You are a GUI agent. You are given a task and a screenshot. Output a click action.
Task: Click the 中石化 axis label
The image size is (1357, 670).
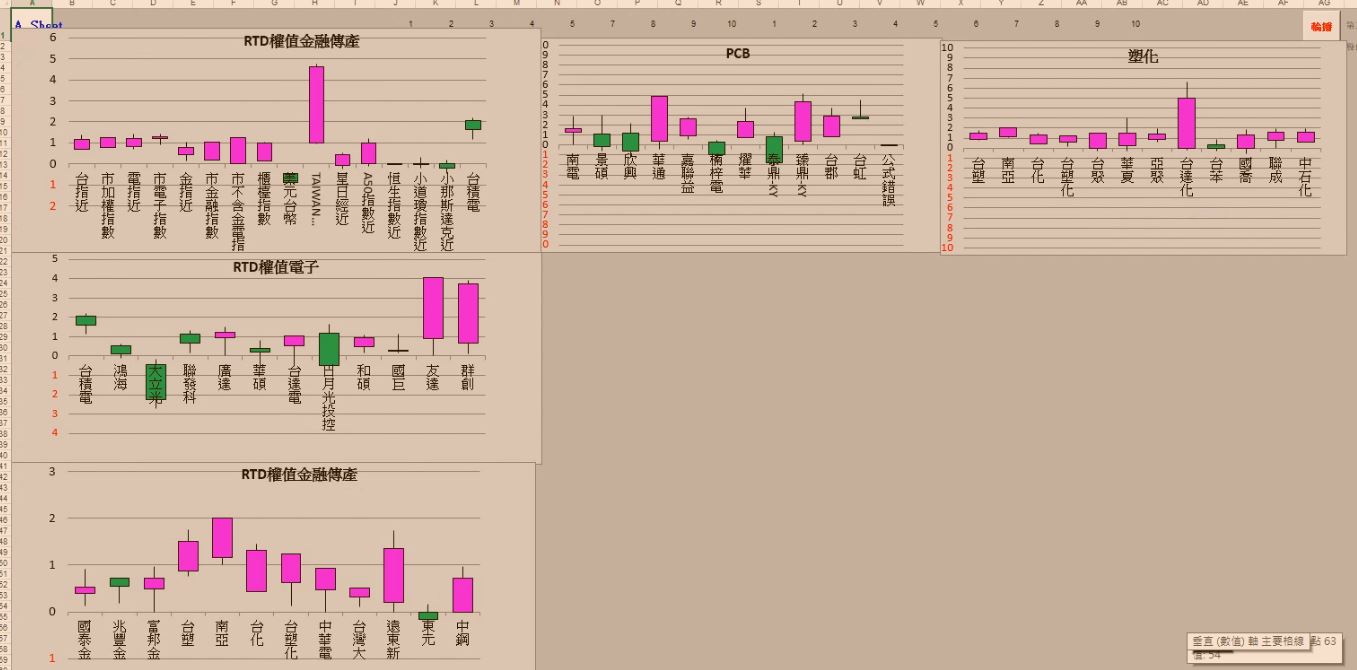1305,177
